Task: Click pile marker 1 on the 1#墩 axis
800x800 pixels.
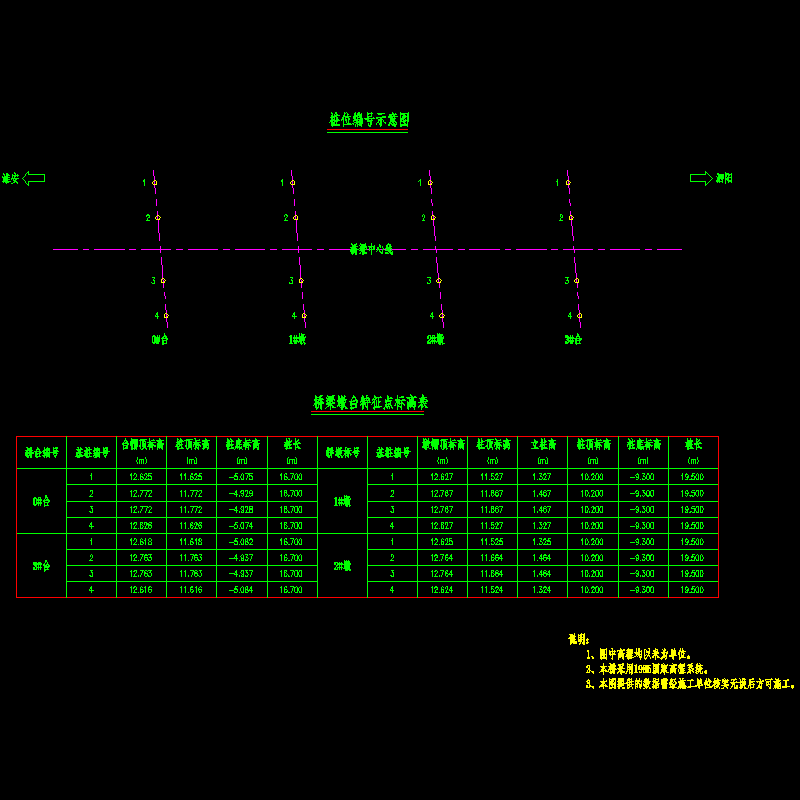Action: (292, 183)
